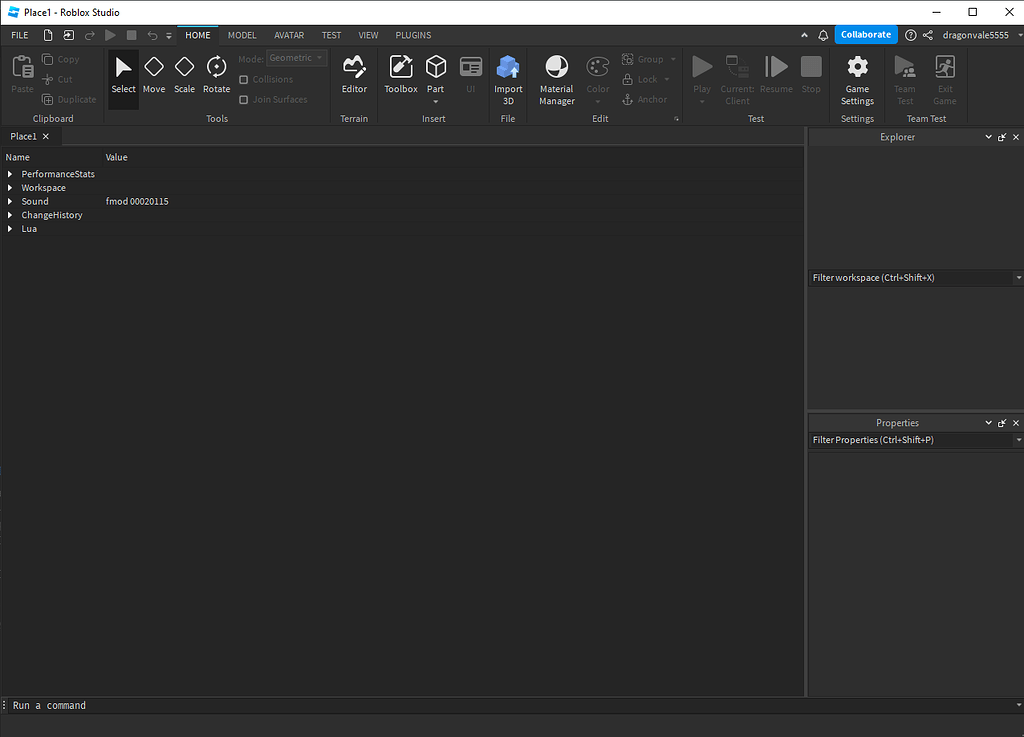Viewport: 1024px width, 737px height.
Task: Click the share icon near username
Action: point(927,35)
